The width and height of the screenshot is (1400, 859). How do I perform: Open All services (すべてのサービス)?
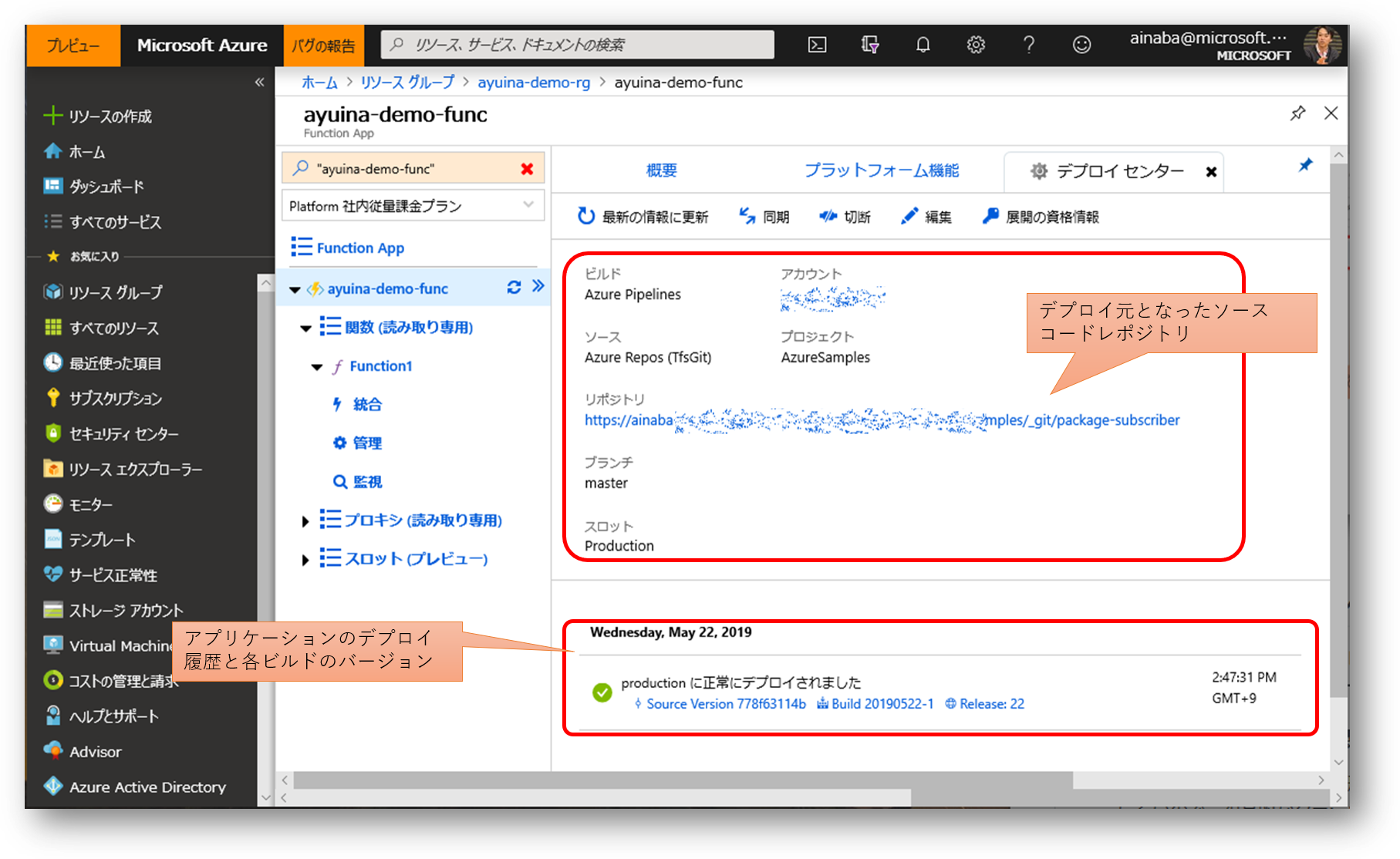[103, 222]
